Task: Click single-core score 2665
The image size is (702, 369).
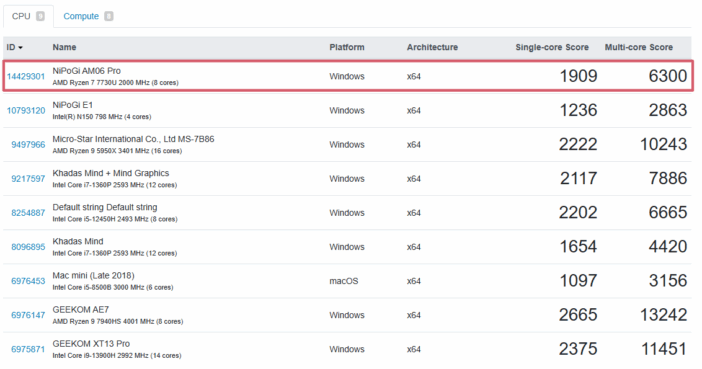Action: click(x=578, y=315)
